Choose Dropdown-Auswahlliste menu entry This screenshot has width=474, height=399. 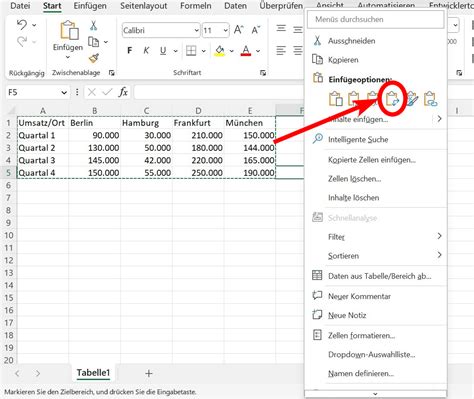tap(371, 355)
